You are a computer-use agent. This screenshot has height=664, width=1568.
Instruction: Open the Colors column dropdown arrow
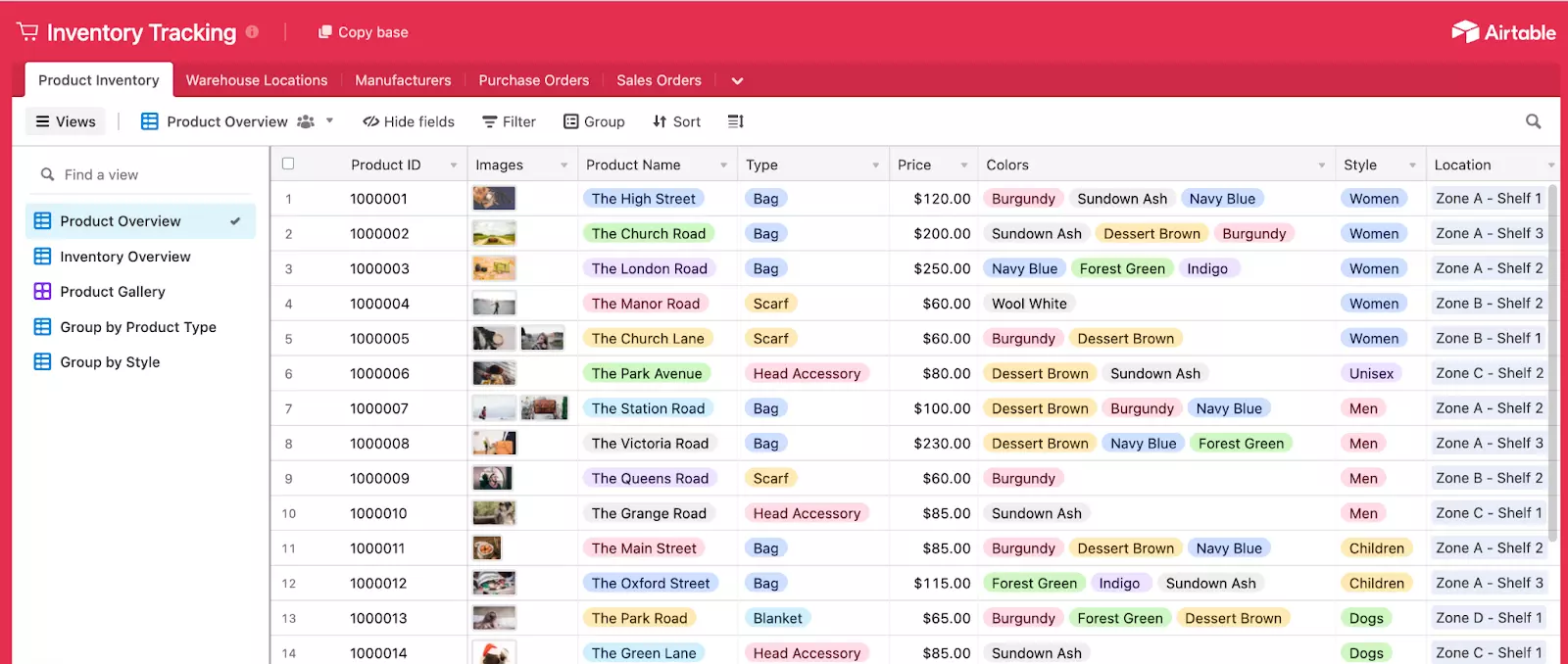point(1322,166)
